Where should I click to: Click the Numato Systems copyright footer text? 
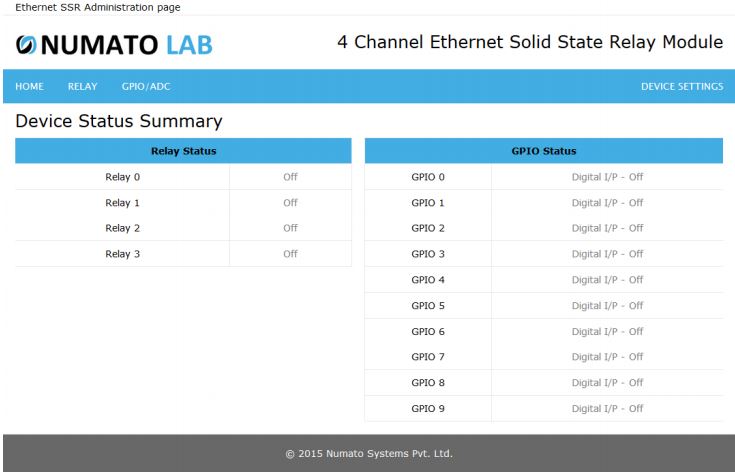point(369,454)
